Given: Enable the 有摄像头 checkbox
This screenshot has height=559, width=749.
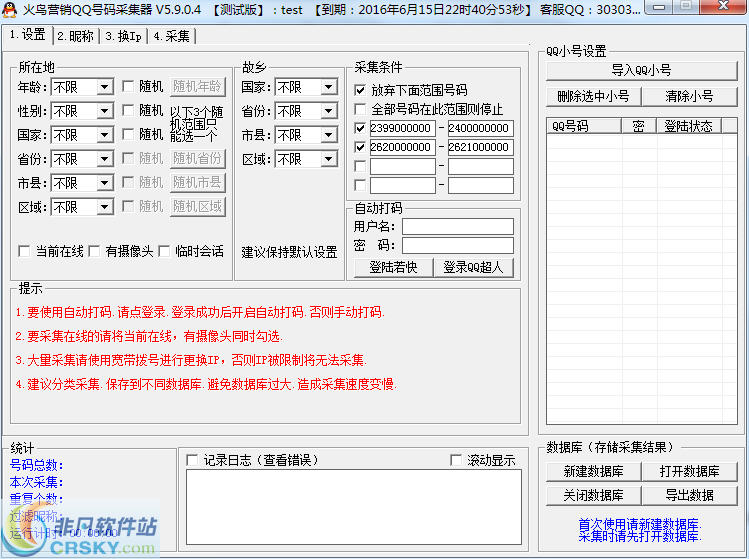Looking at the screenshot, I should (x=94, y=251).
